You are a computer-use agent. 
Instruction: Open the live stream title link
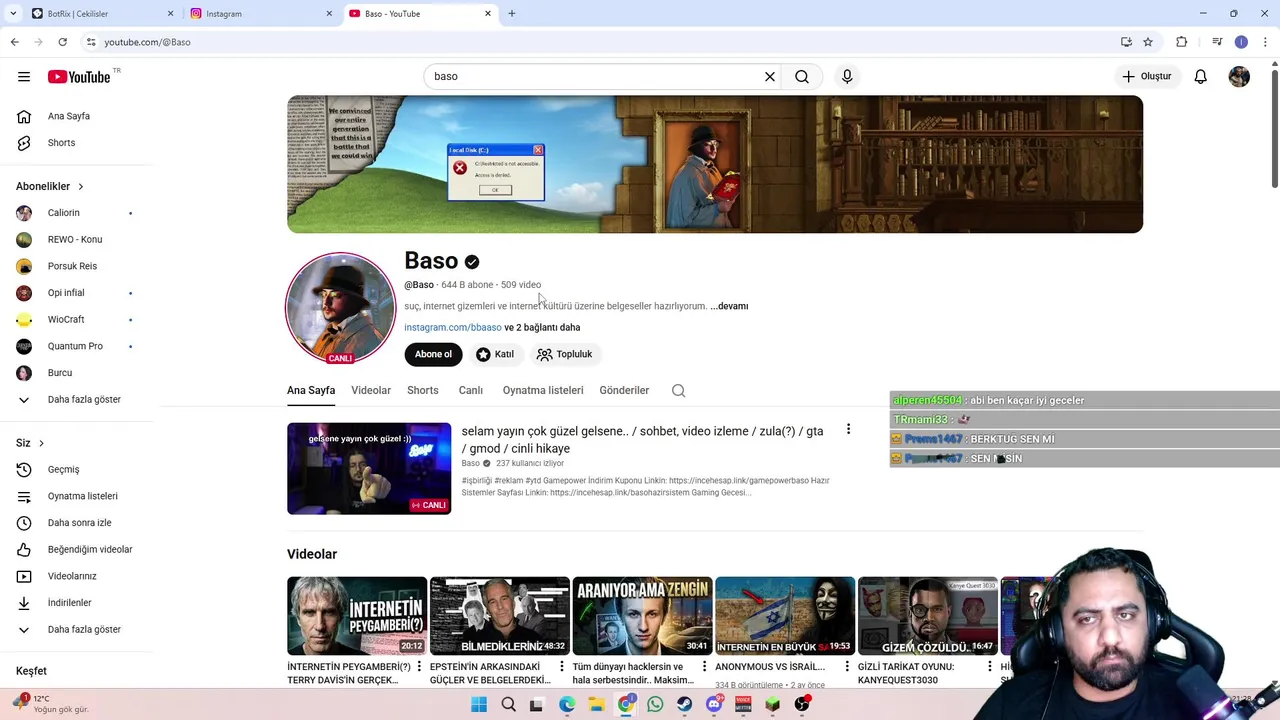pyautogui.click(x=642, y=440)
